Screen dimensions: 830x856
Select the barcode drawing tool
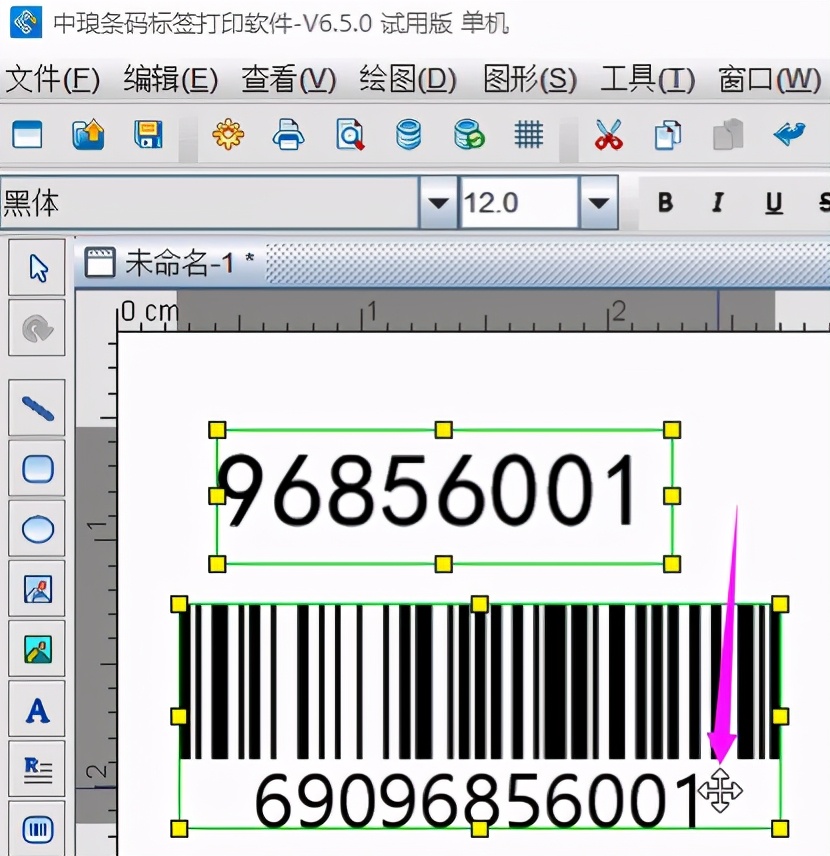[37, 829]
